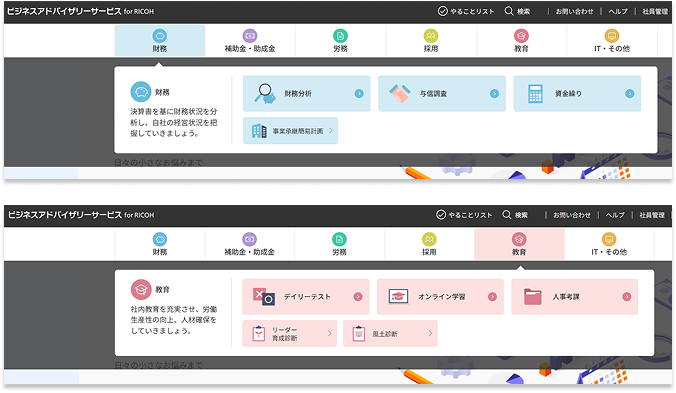Select 財務 tab label in 財務-menu screen

tap(160, 49)
